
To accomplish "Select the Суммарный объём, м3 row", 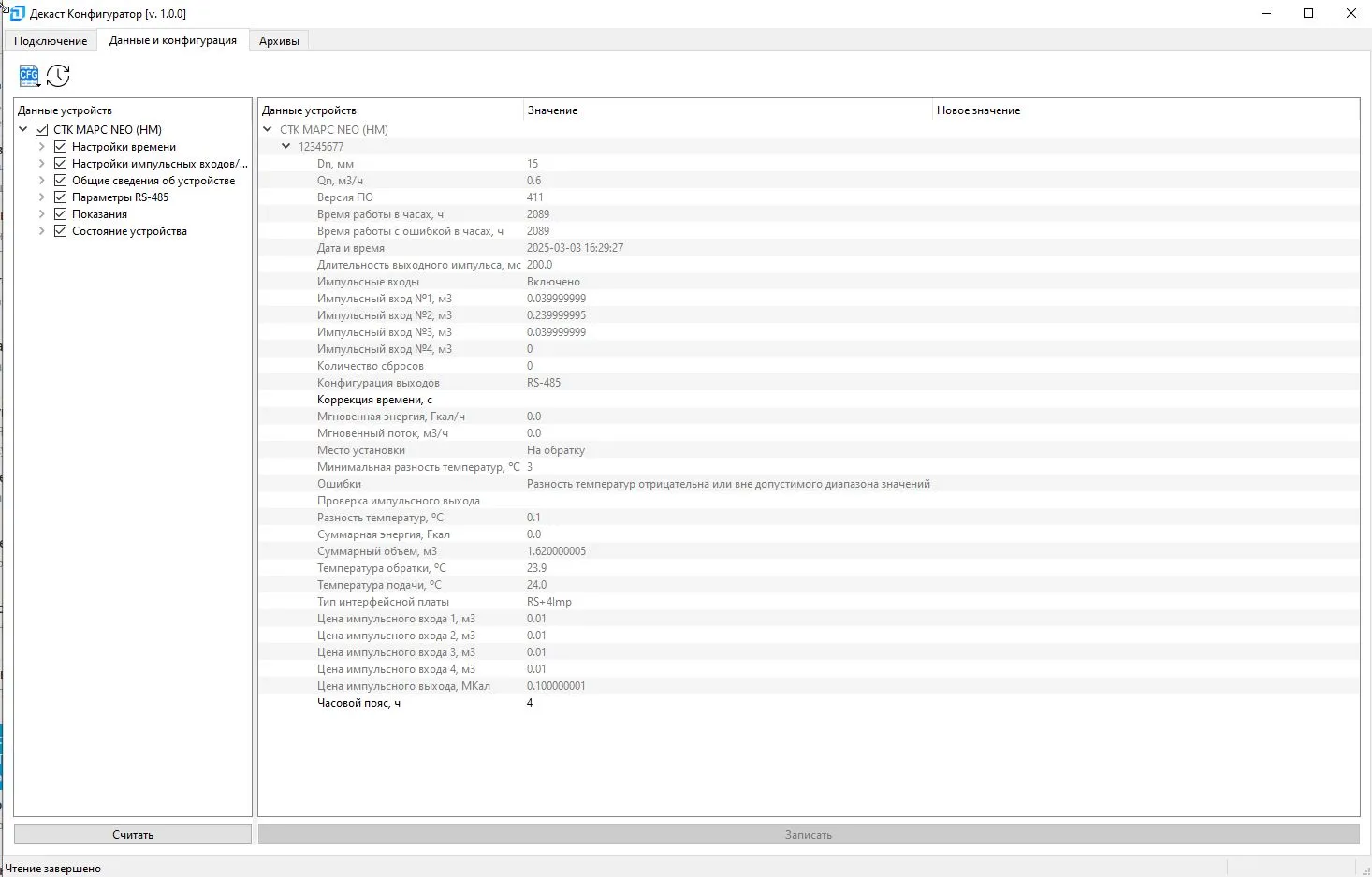I will (809, 551).
